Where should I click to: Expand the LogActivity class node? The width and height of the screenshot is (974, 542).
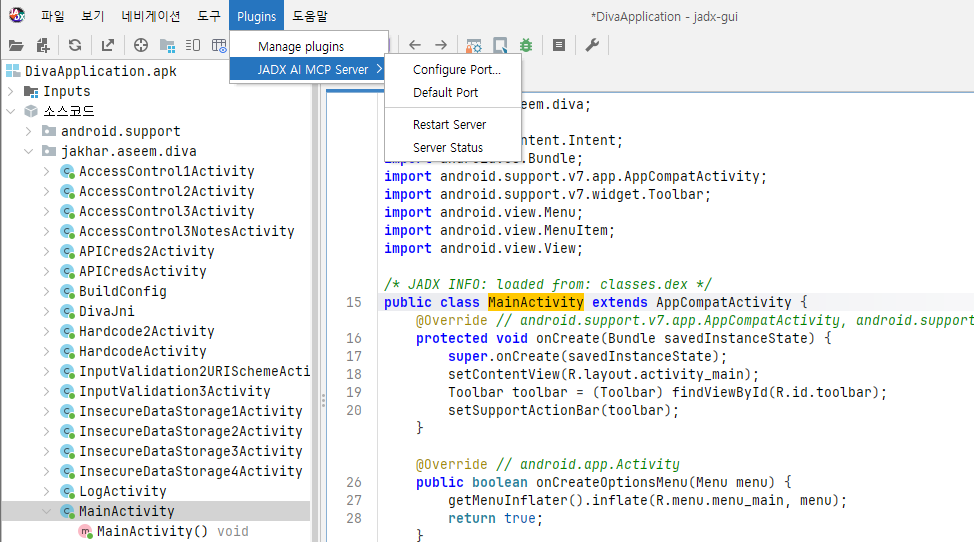pos(47,491)
